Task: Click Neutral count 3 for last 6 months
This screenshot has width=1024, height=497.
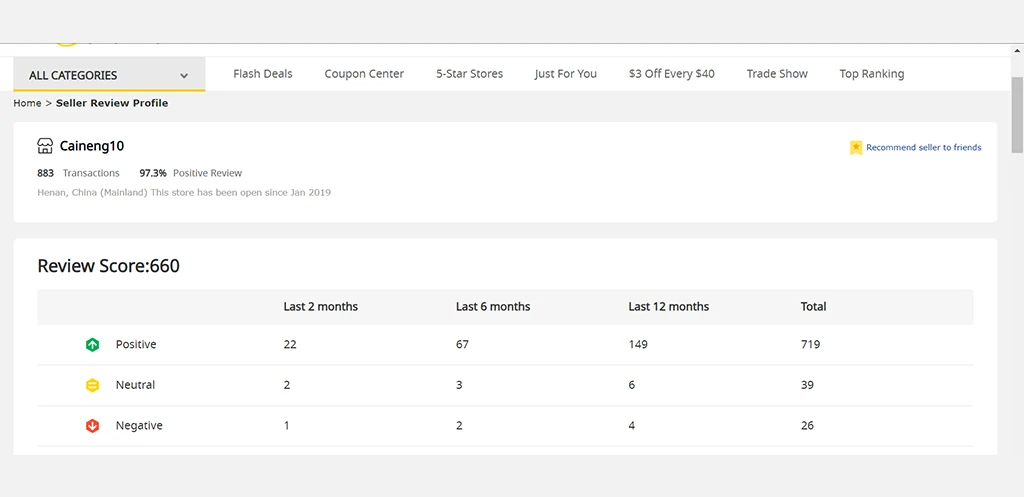Action: pyautogui.click(x=459, y=385)
